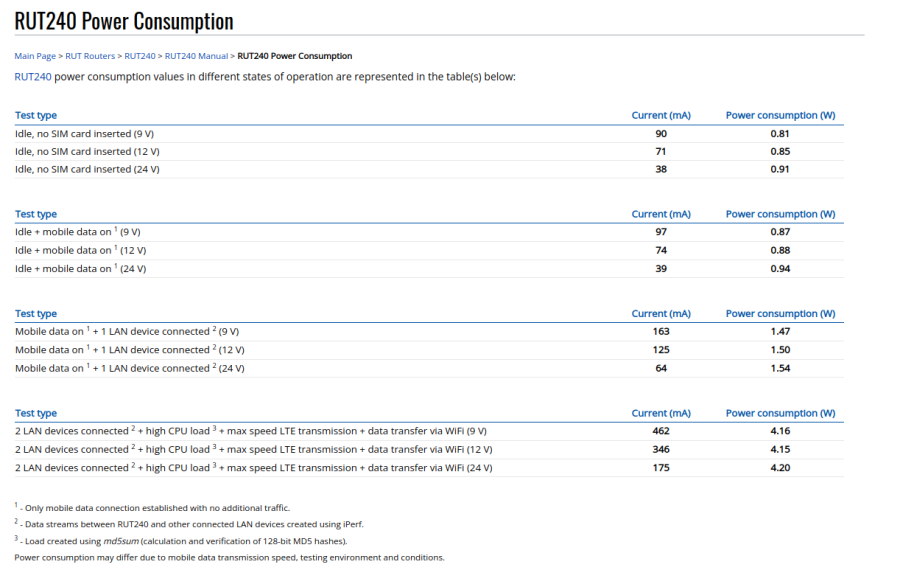Select power value 1.50
This screenshot has height=570, width=900.
pyautogui.click(x=780, y=350)
